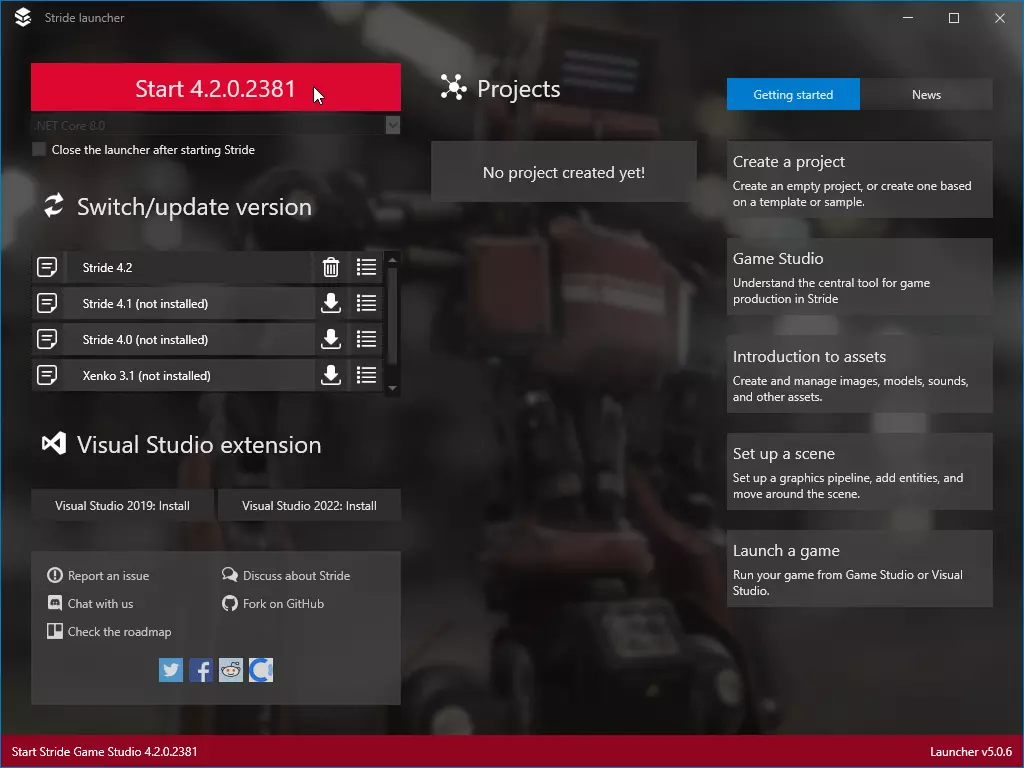This screenshot has height=768, width=1024.
Task: Install Visual Studio 2022 extension
Action: pyautogui.click(x=309, y=505)
